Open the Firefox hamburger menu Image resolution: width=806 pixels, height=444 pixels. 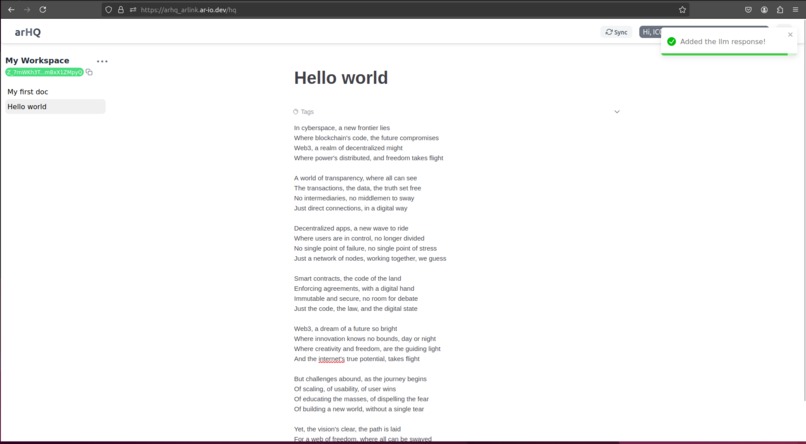795,9
